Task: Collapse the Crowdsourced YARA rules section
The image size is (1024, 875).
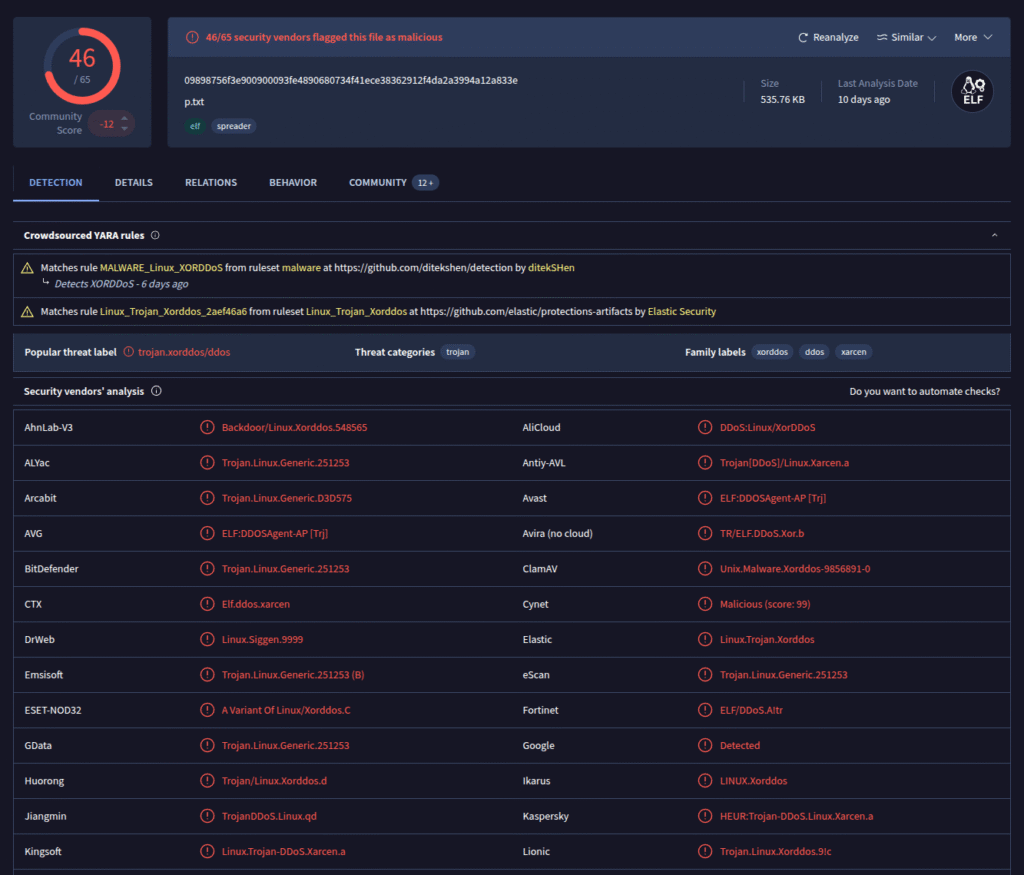Action: pos(994,236)
